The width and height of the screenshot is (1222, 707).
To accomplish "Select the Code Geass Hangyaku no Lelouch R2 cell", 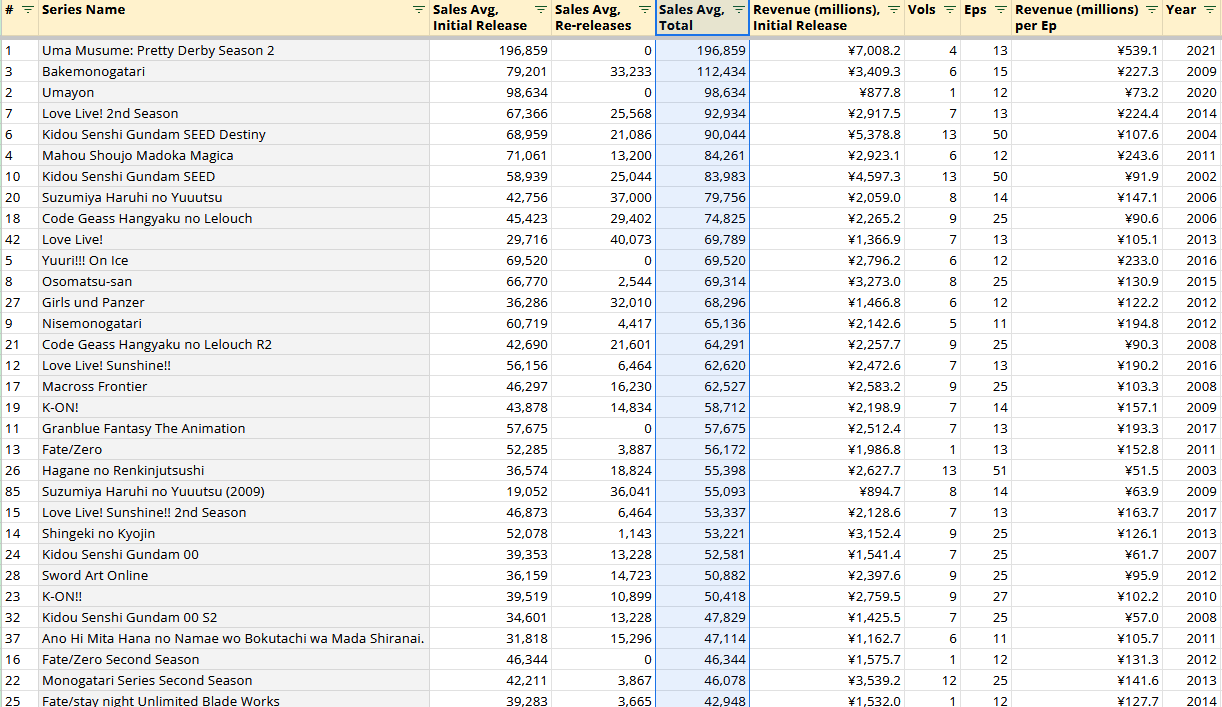I will click(234, 344).
